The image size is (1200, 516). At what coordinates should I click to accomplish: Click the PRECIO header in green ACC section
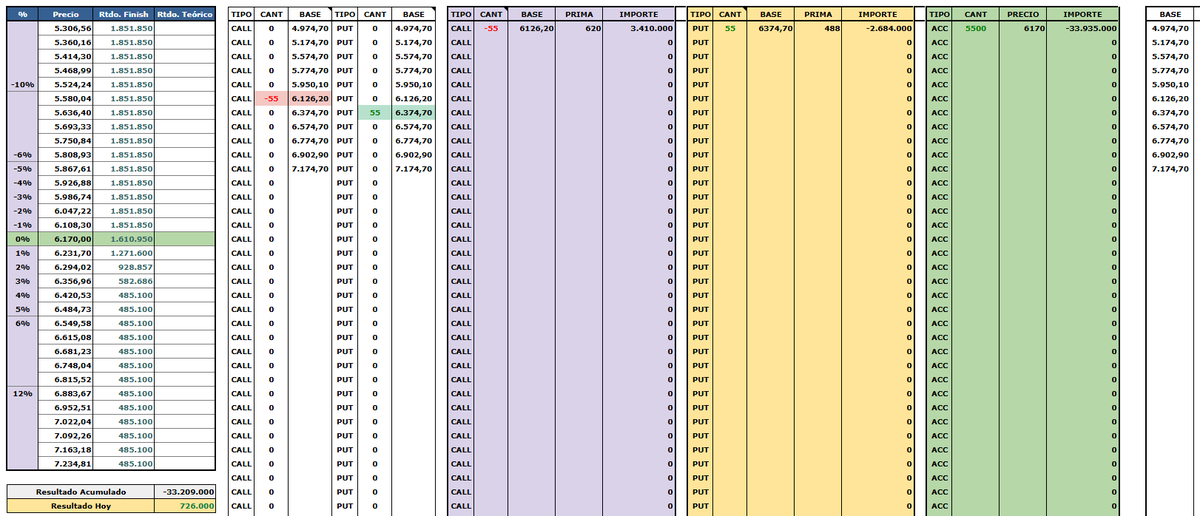(1021, 15)
